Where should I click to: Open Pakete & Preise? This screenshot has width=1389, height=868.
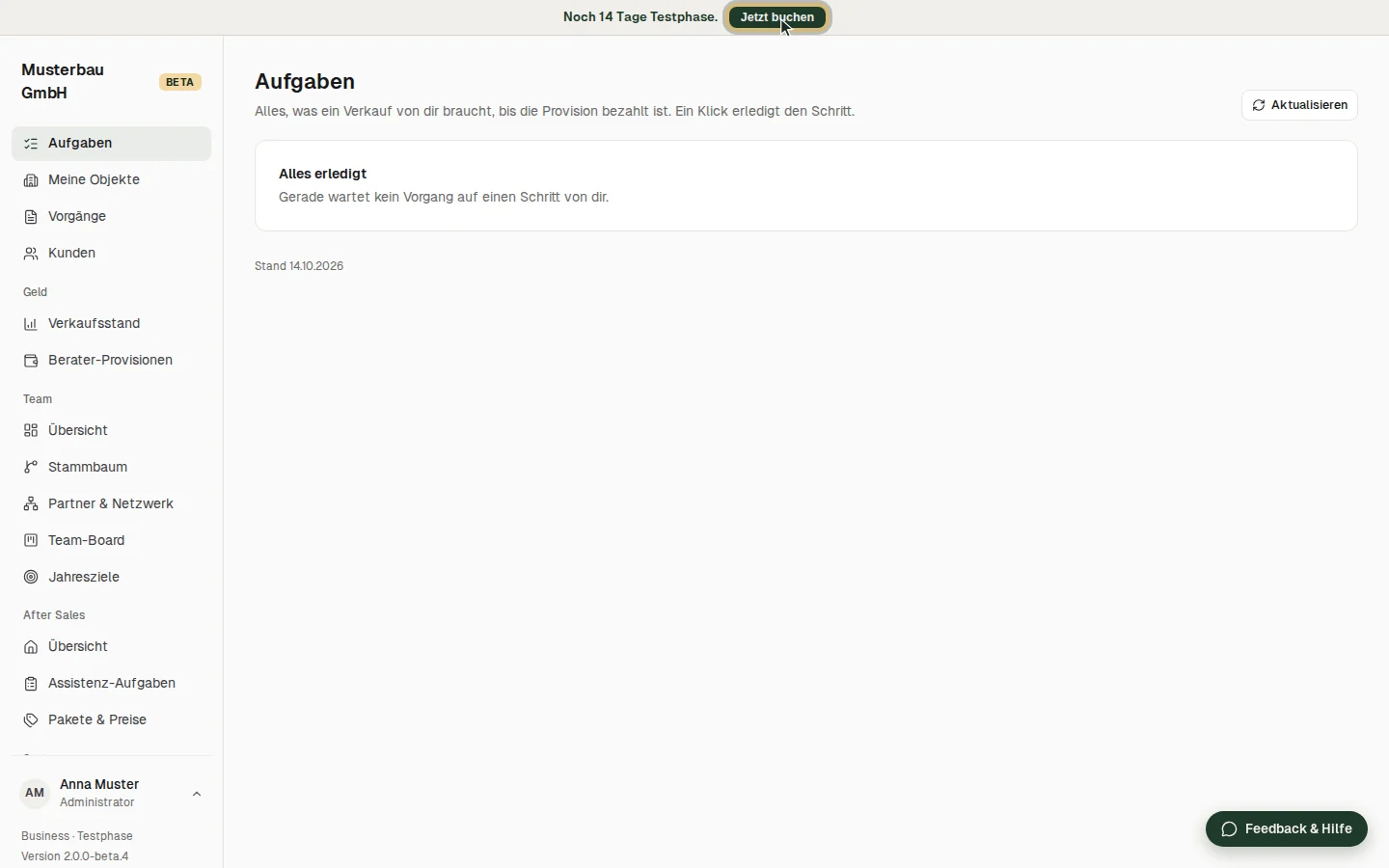(111, 720)
